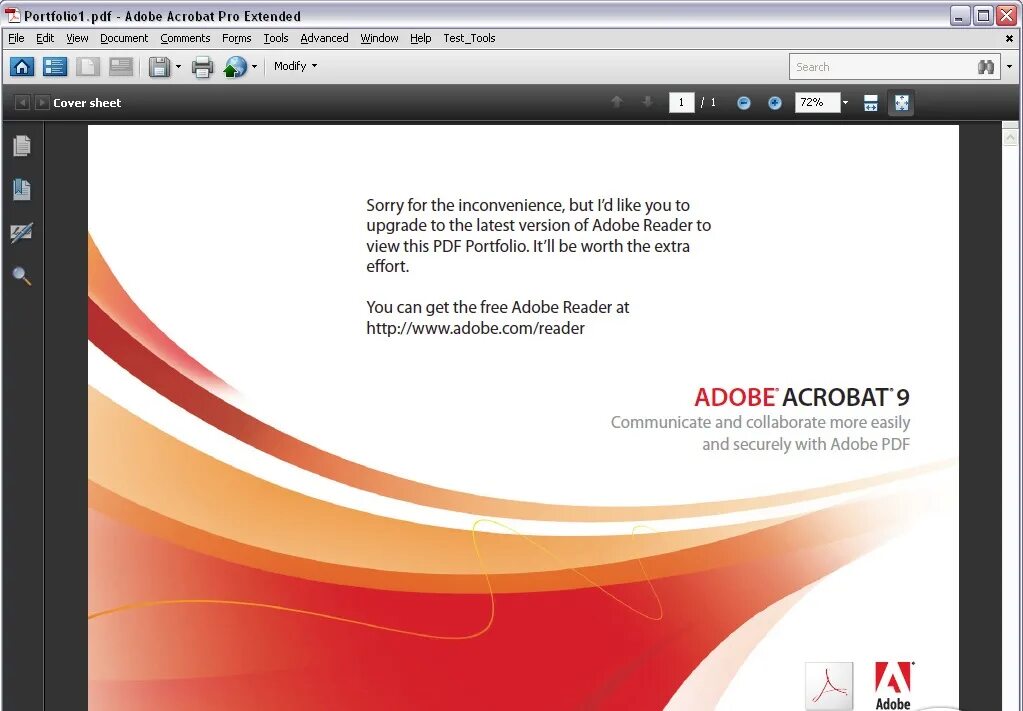Screen dimensions: 1023x711
Task: Click the Acrobat PDF logo on page
Action: (829, 686)
